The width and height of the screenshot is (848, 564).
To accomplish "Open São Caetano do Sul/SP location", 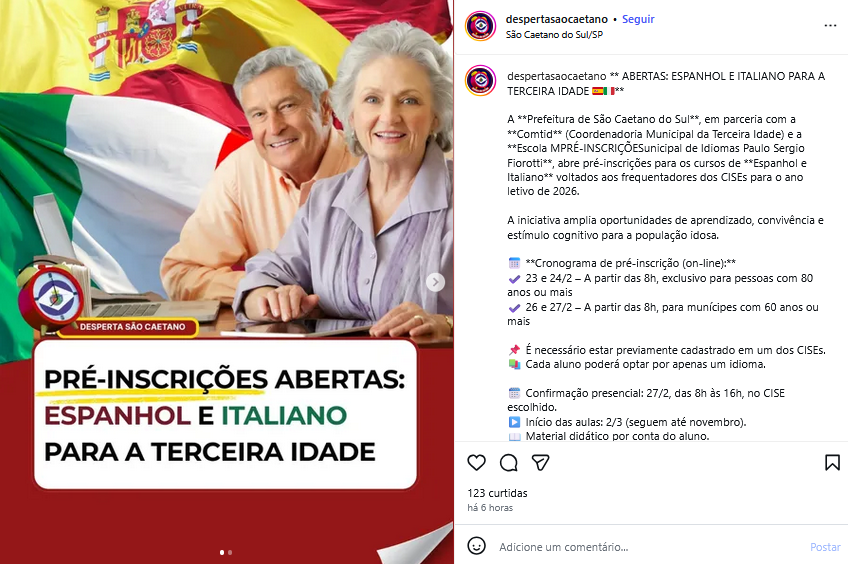I will coord(554,35).
